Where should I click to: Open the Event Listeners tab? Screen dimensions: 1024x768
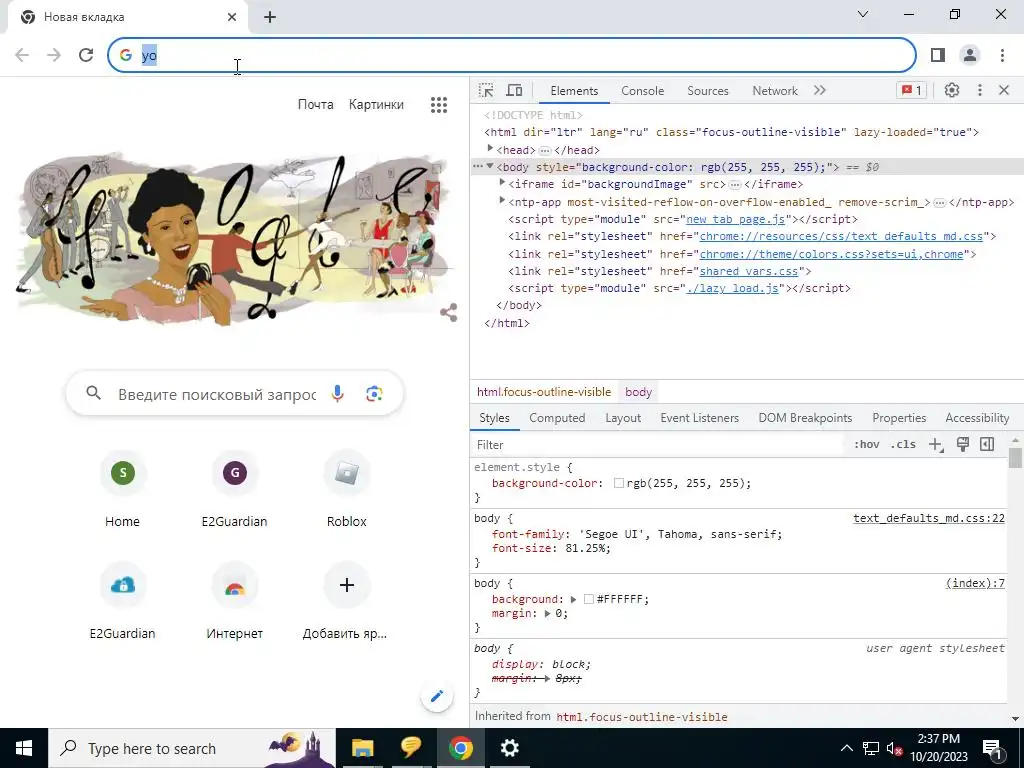[x=699, y=418]
